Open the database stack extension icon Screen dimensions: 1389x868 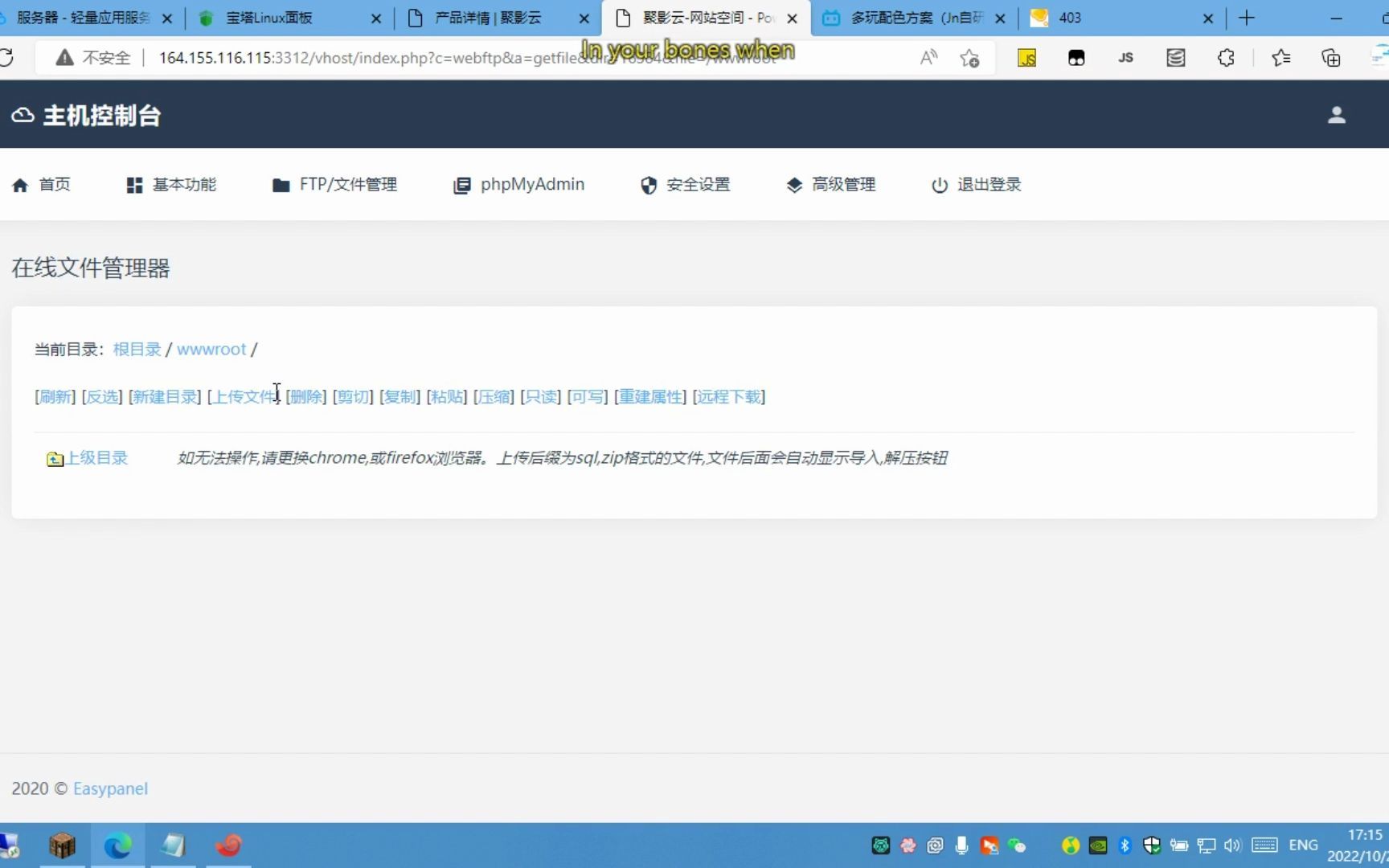pyautogui.click(x=1175, y=57)
